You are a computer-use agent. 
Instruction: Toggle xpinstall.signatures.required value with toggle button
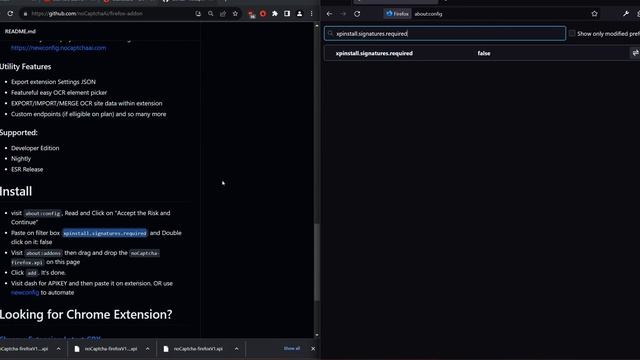pos(636,53)
